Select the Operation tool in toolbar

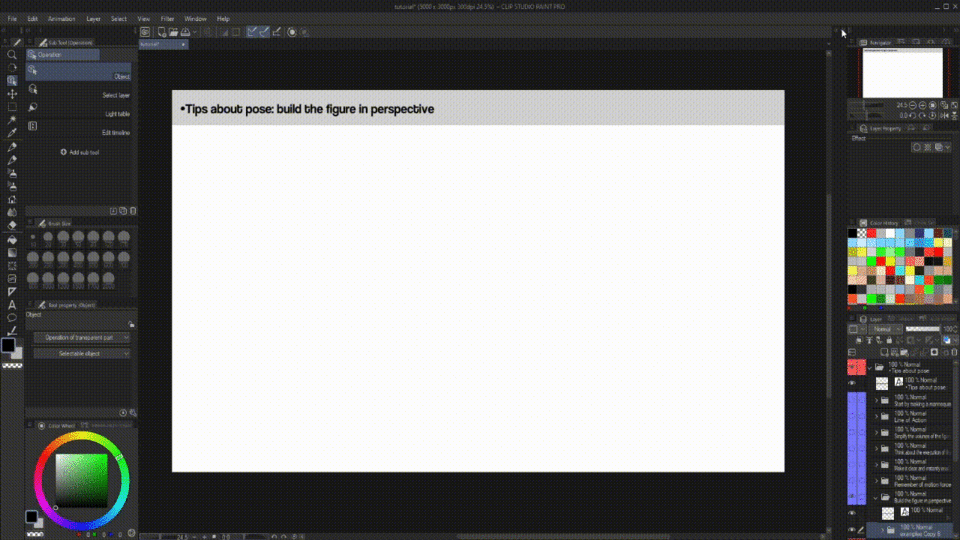[x=12, y=81]
